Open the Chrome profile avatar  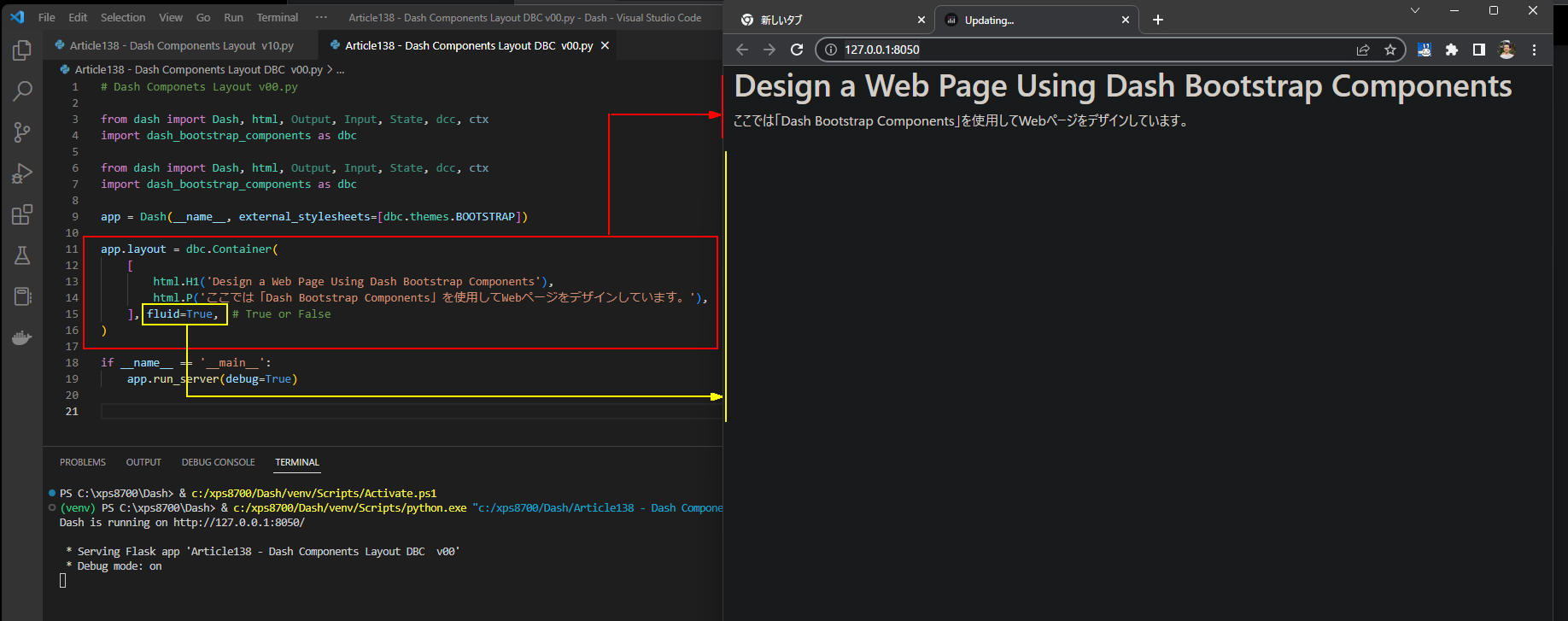click(1507, 50)
